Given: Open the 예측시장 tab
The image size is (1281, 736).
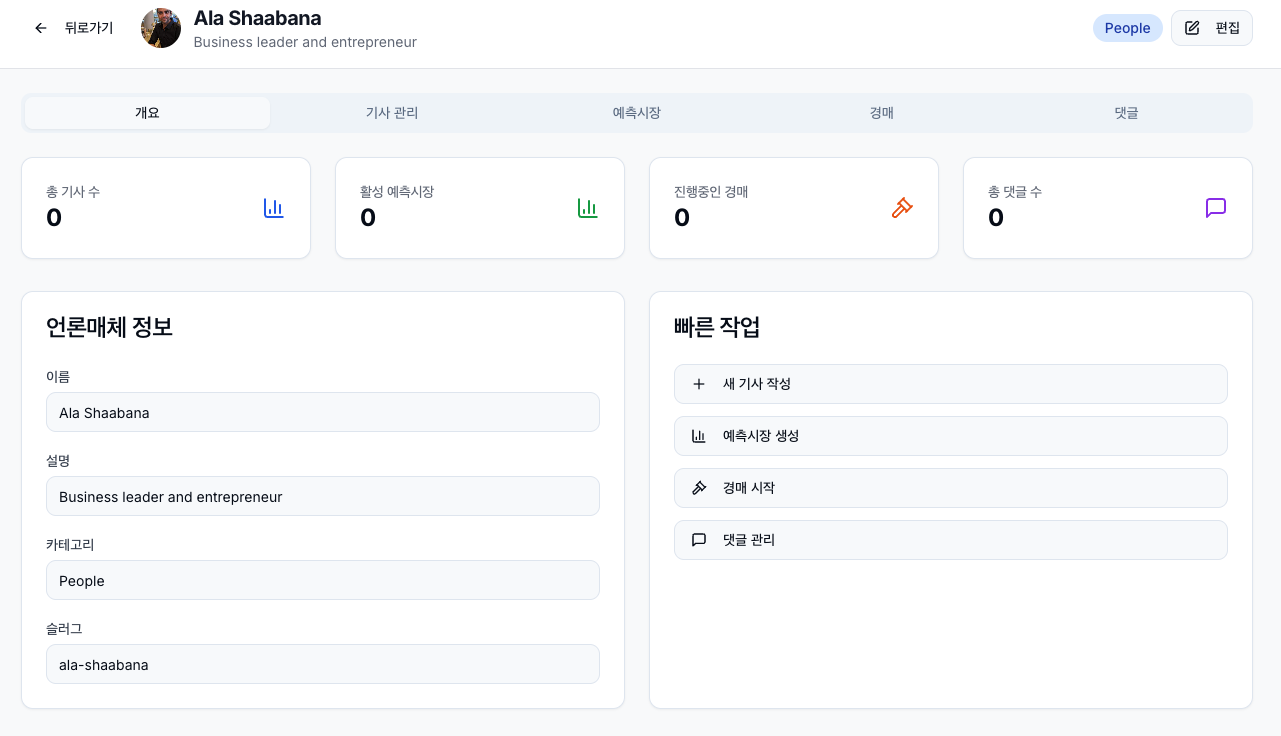Looking at the screenshot, I should [637, 113].
